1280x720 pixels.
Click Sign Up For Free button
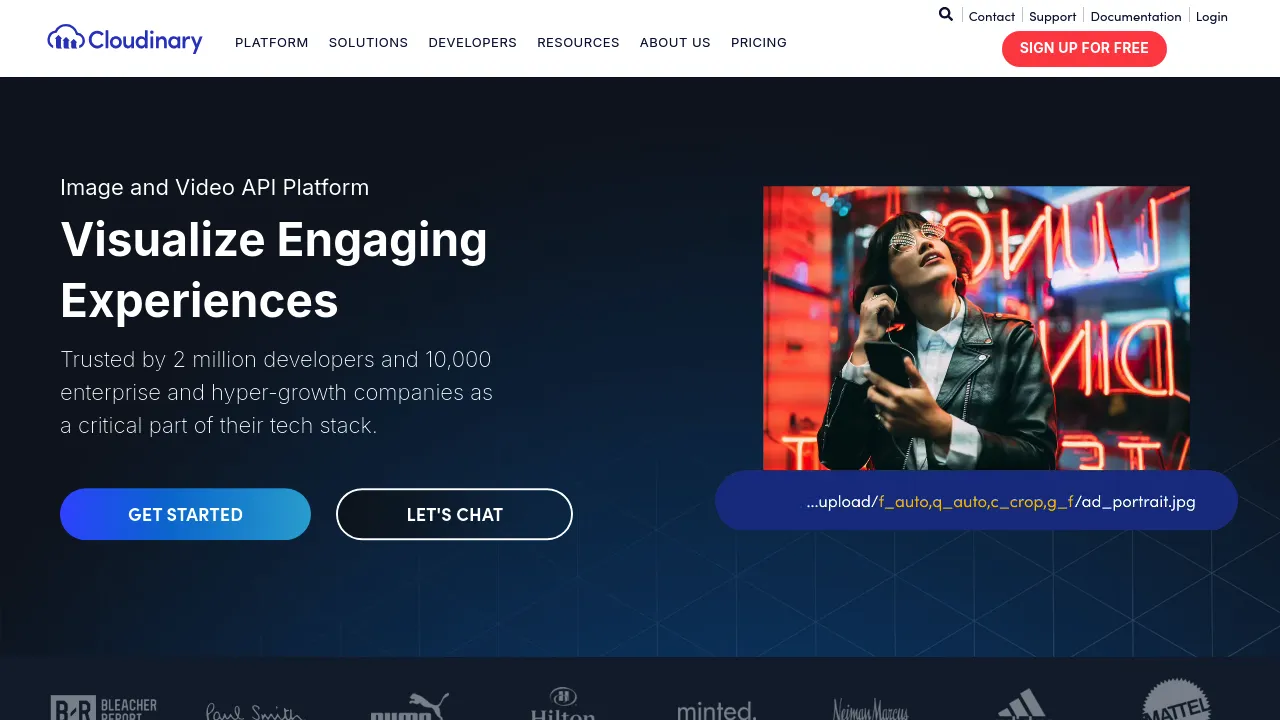point(1084,48)
